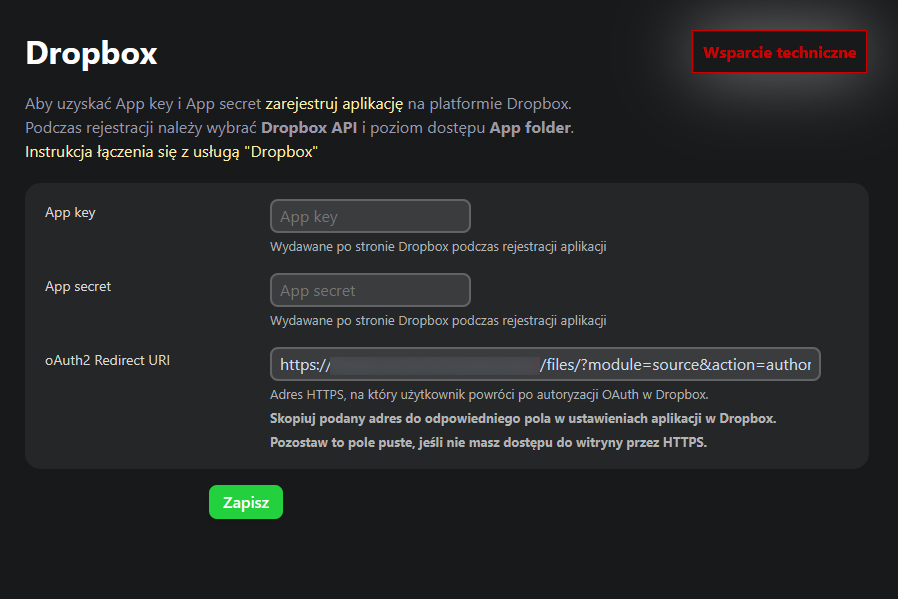Viewport: 898px width, 599px height.
Task: Click the bold 'App folder' text
Action: click(530, 128)
